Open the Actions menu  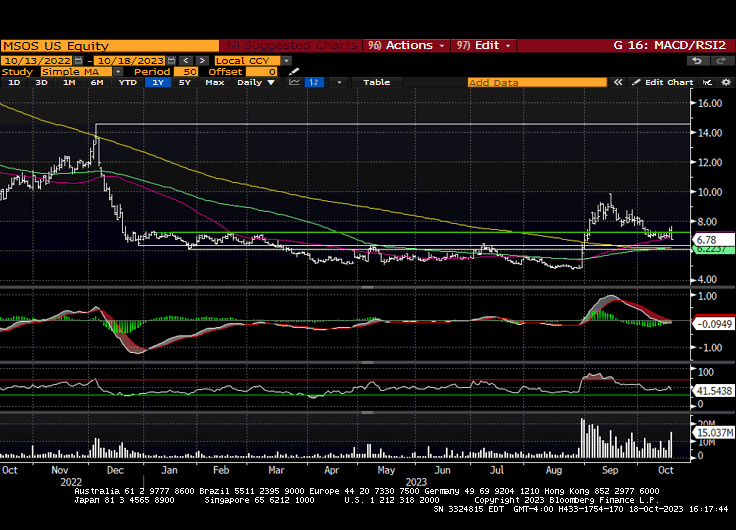406,46
